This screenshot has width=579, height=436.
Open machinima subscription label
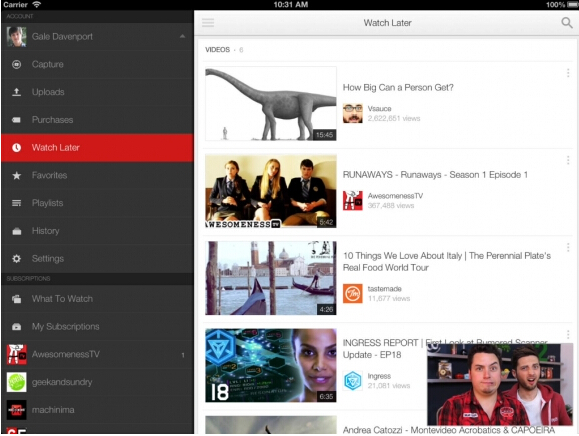[x=53, y=410]
